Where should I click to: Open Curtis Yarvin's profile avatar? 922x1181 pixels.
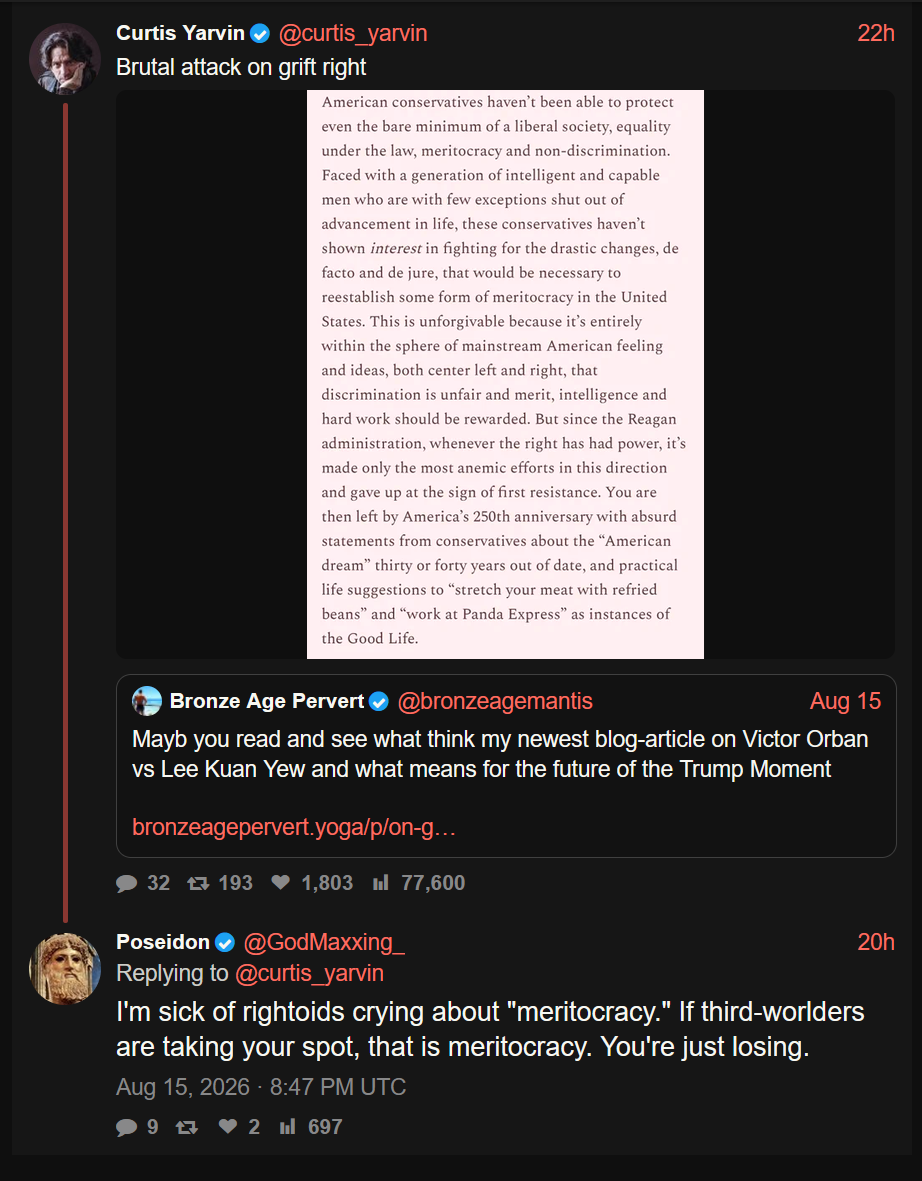[65, 59]
